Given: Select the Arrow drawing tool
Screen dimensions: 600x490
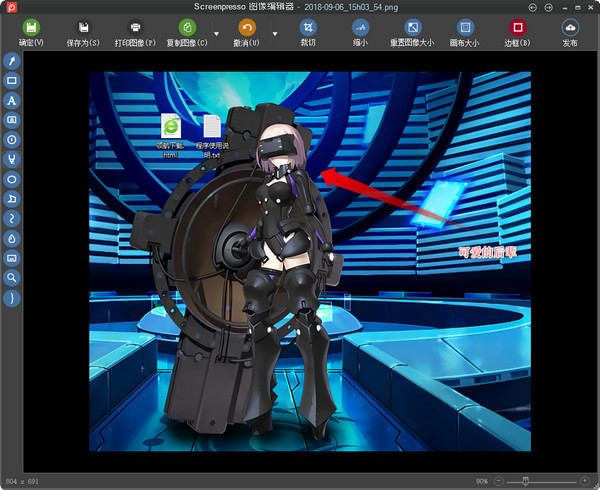Looking at the screenshot, I should [12, 61].
